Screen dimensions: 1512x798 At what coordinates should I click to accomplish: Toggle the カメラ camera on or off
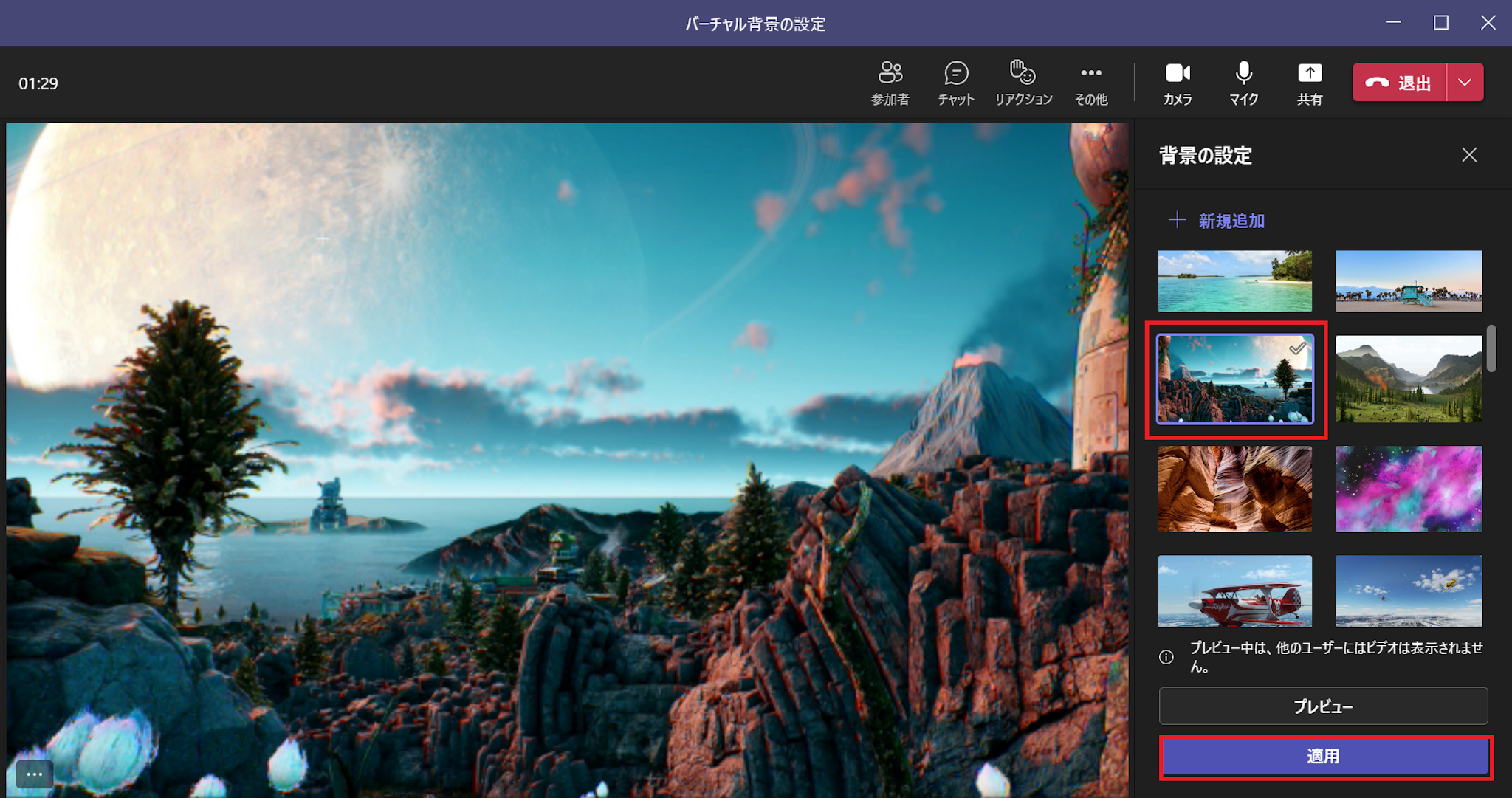[x=1178, y=83]
